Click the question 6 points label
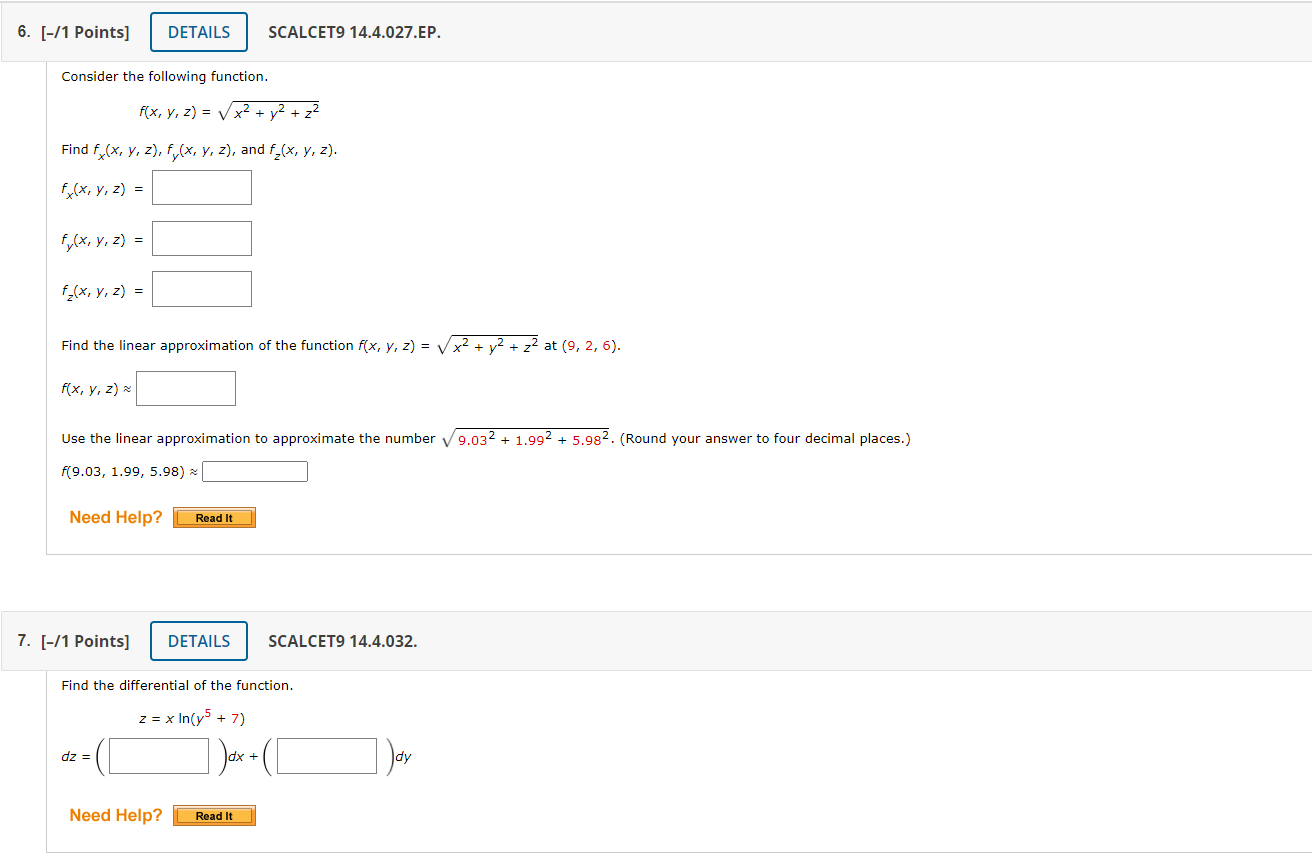 (x=85, y=31)
